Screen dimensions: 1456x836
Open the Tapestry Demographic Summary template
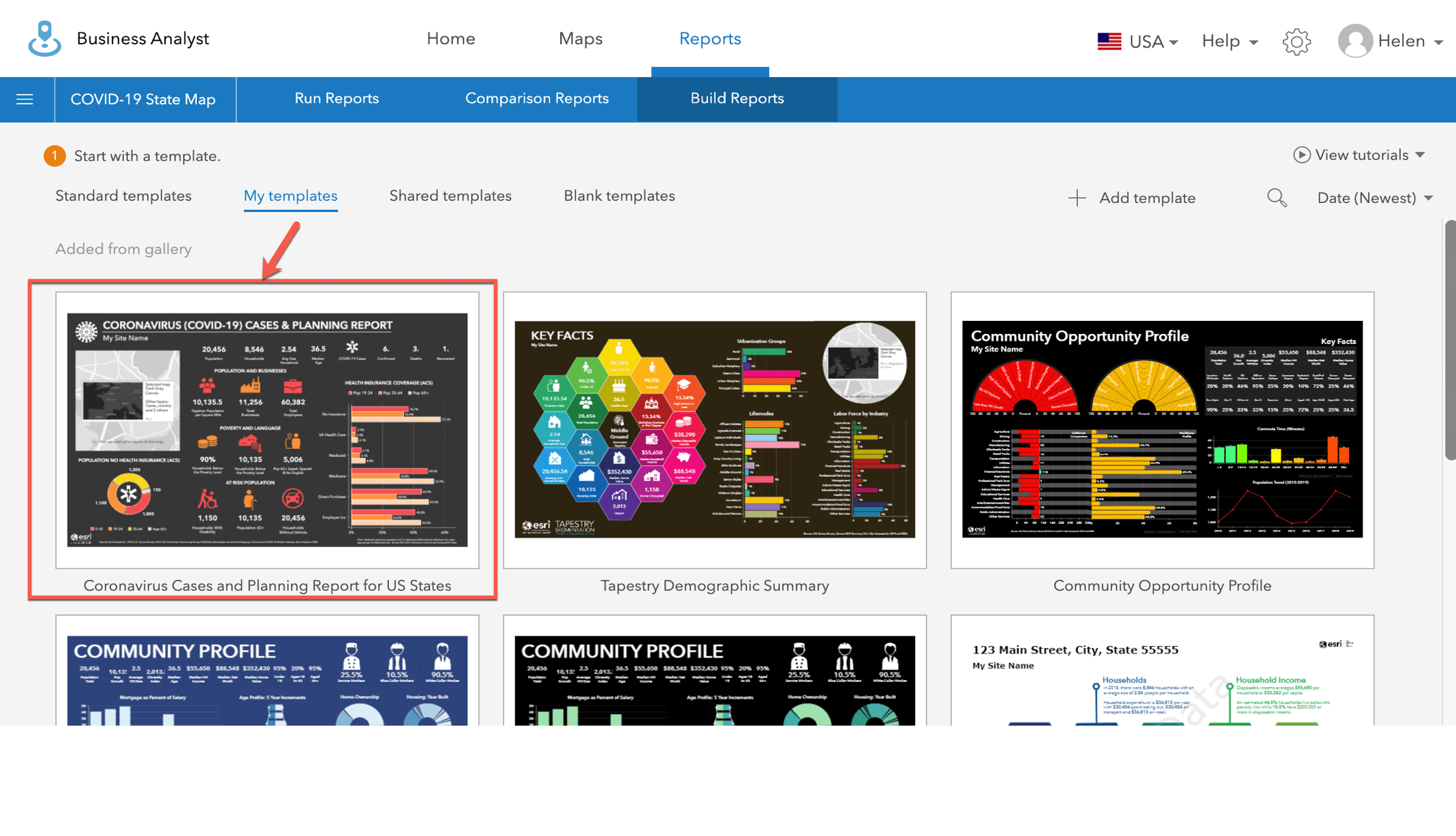click(x=715, y=429)
